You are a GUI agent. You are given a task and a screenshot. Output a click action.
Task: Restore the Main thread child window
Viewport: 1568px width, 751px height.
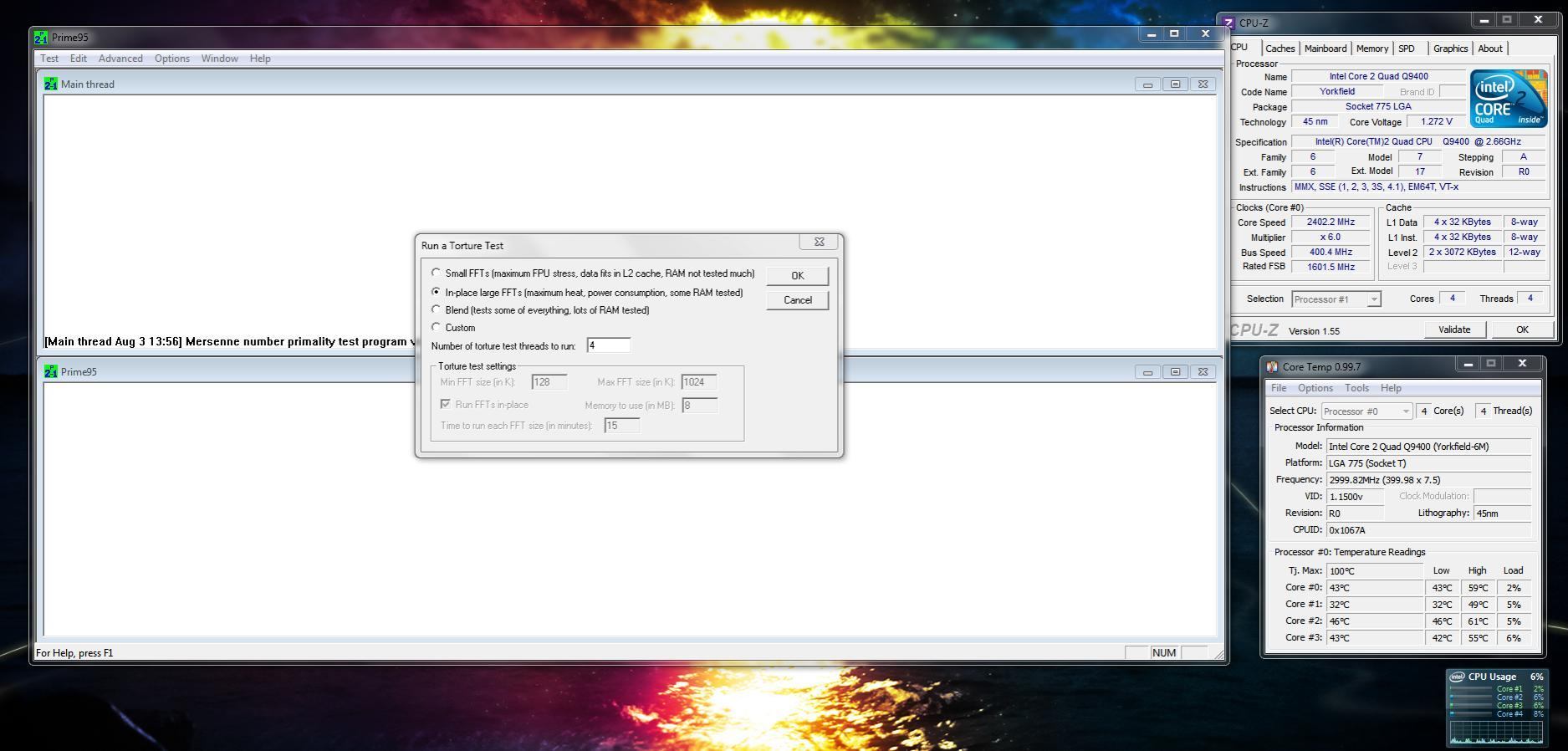(1175, 84)
